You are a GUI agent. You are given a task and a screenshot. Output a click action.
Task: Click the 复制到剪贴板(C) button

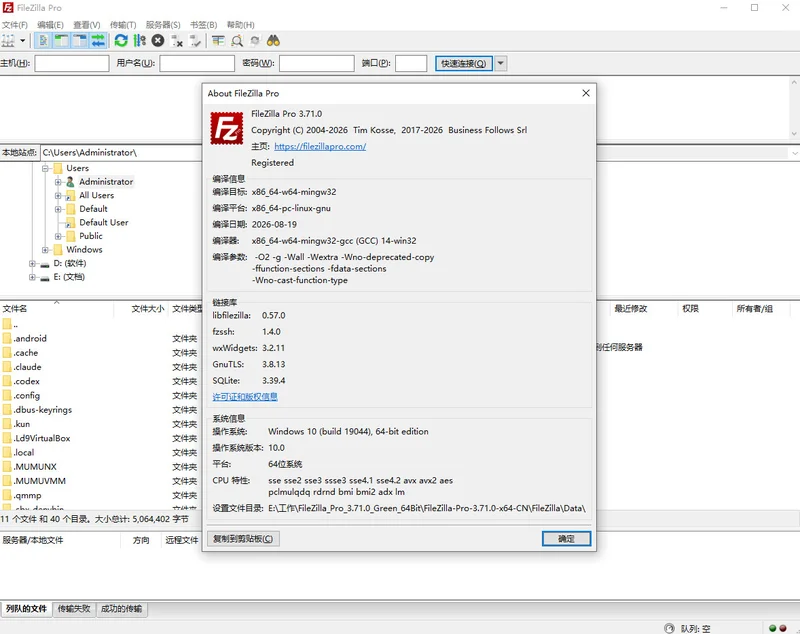pyautogui.click(x=243, y=539)
